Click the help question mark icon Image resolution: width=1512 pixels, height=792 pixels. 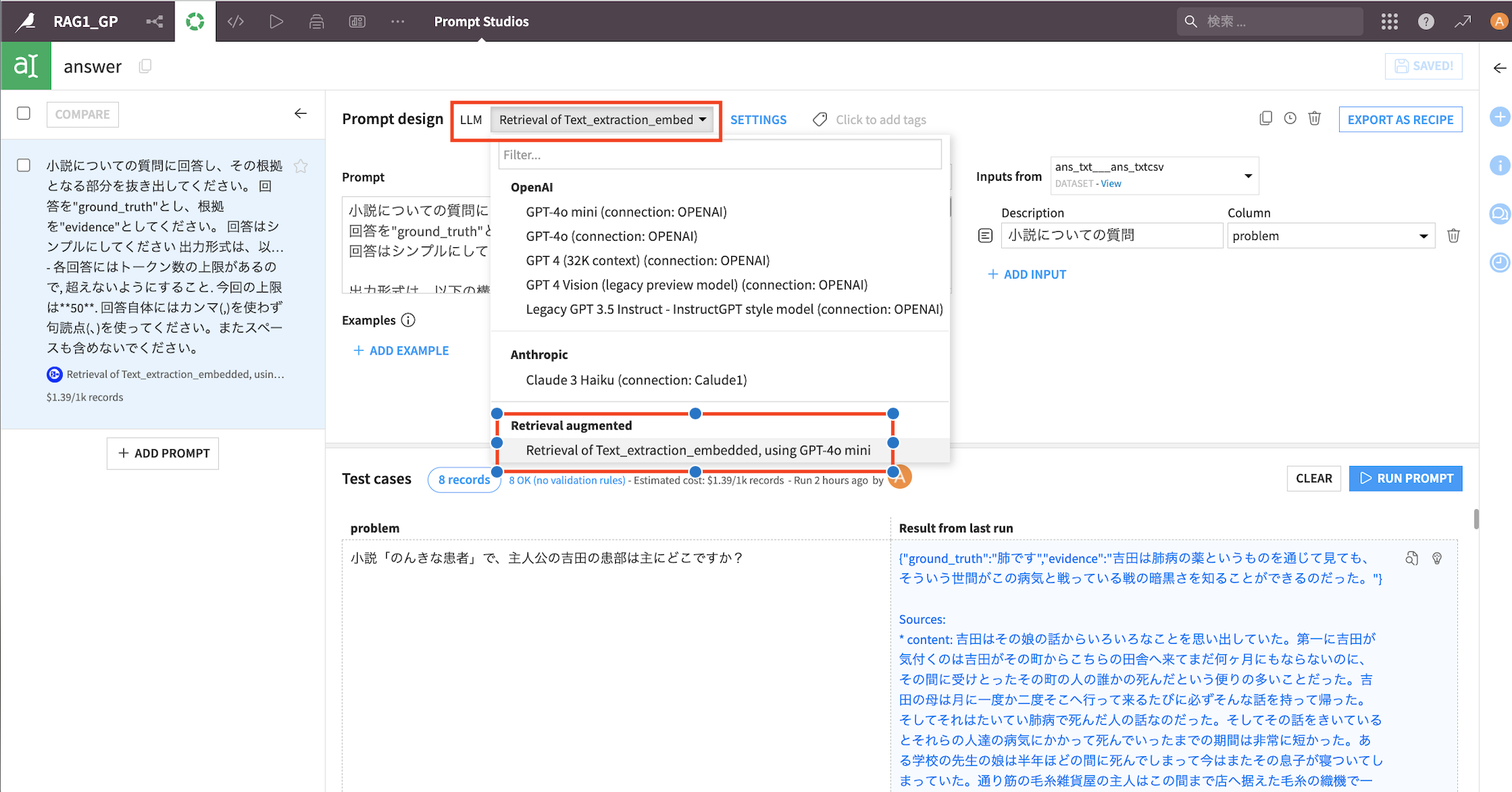(x=1425, y=21)
